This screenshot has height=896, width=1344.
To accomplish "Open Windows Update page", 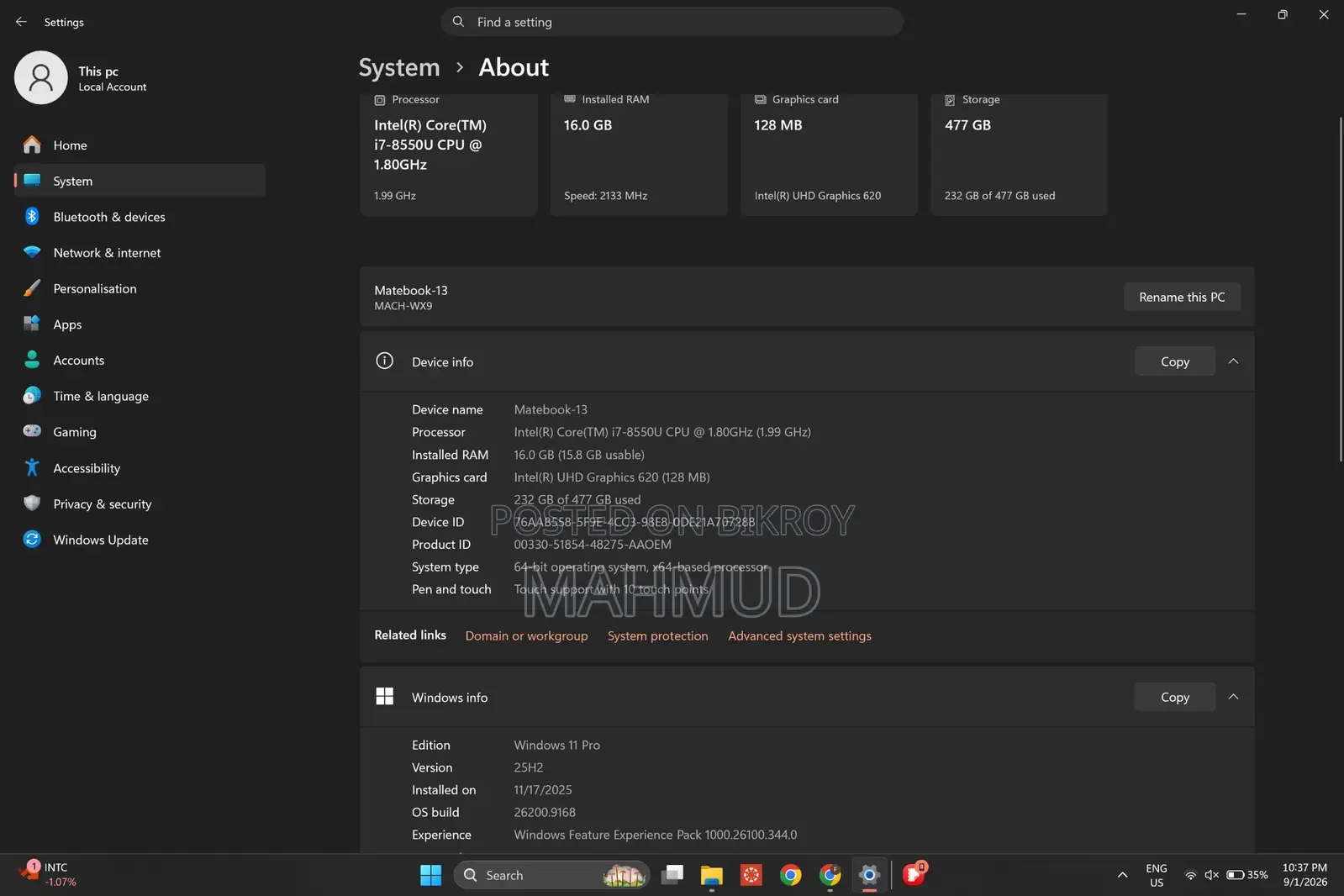I will pos(140,540).
